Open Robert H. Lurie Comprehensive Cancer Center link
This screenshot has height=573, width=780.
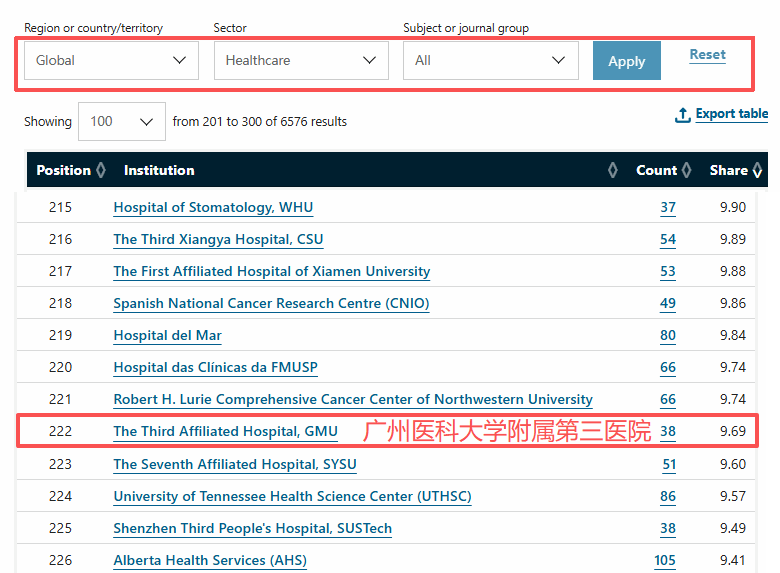tap(353, 399)
